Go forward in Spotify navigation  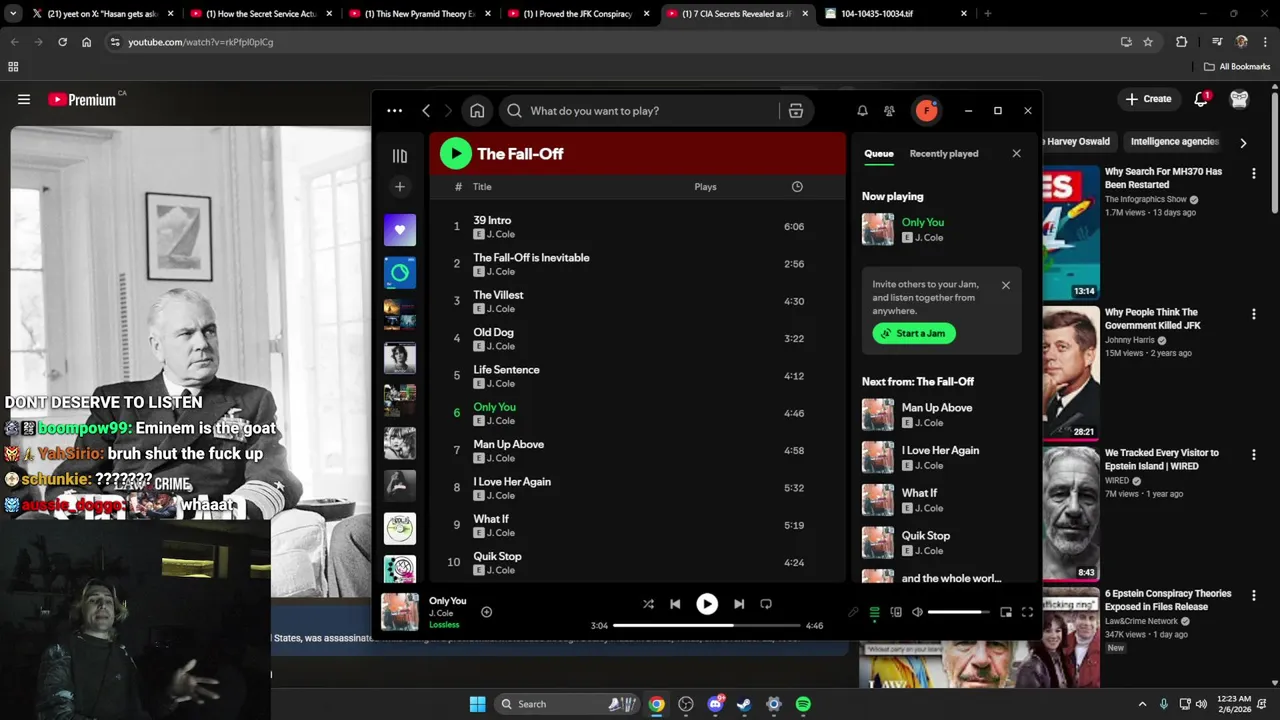tap(448, 111)
